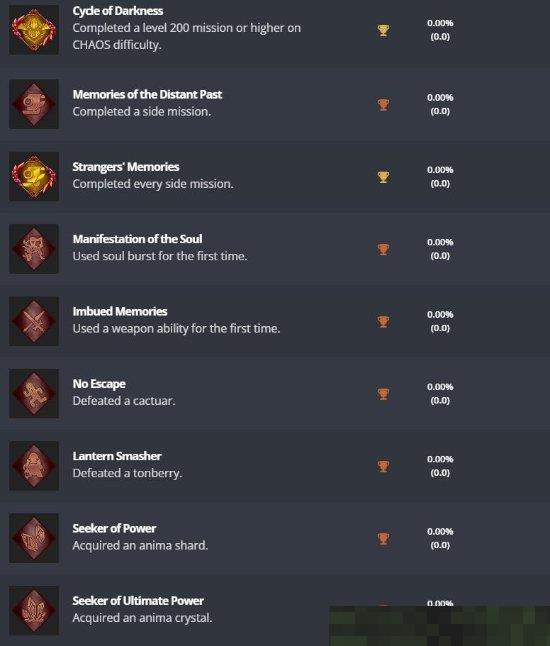The height and width of the screenshot is (646, 550).
Task: Open the No Escape achievement title
Action: pos(99,384)
